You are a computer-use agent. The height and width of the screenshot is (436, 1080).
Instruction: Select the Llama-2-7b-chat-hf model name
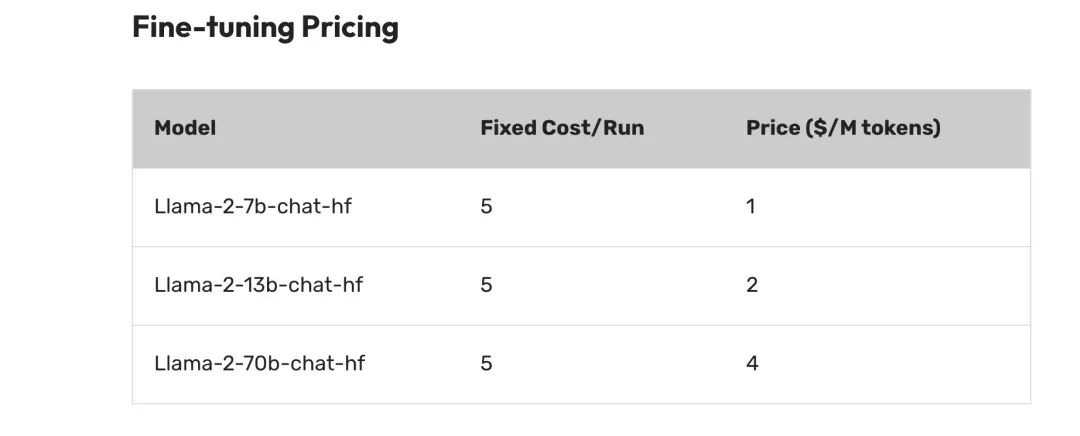click(253, 207)
